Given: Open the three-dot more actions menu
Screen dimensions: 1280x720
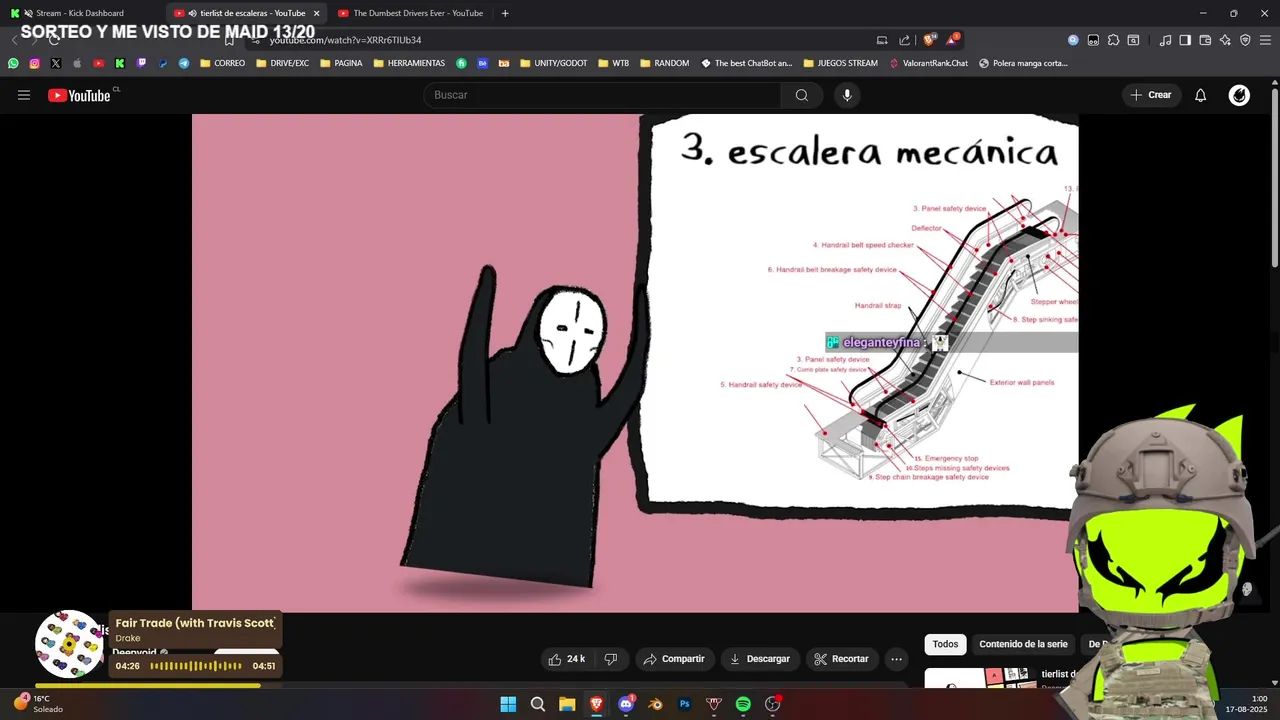Looking at the screenshot, I should (x=896, y=659).
